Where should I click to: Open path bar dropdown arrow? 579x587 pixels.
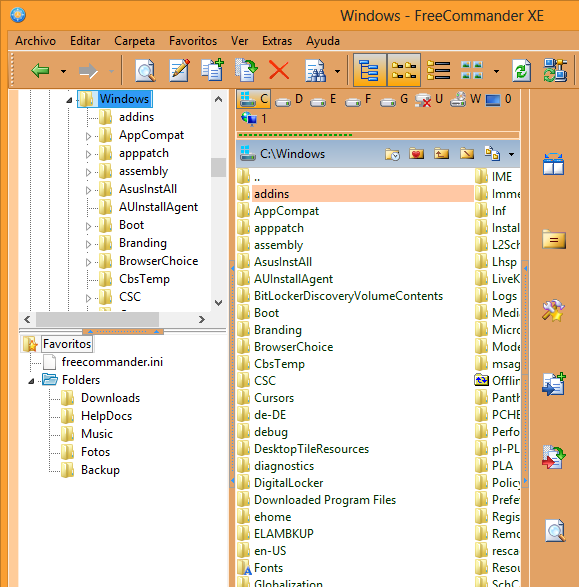pos(511,154)
